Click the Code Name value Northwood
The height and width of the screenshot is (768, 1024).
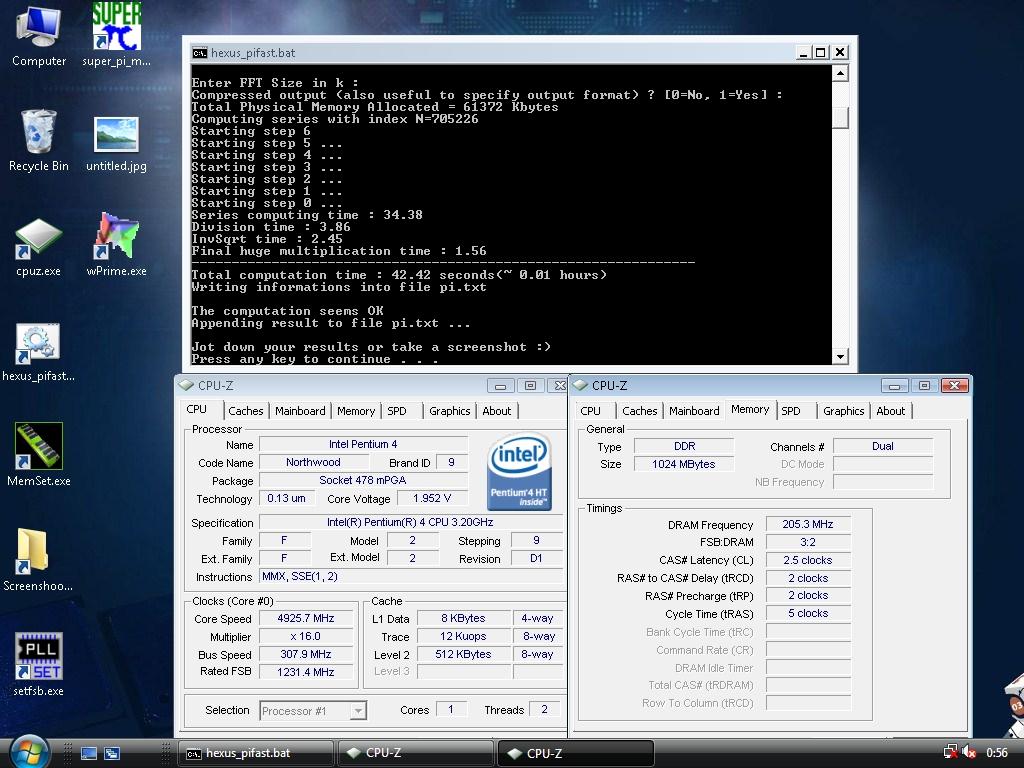313,462
